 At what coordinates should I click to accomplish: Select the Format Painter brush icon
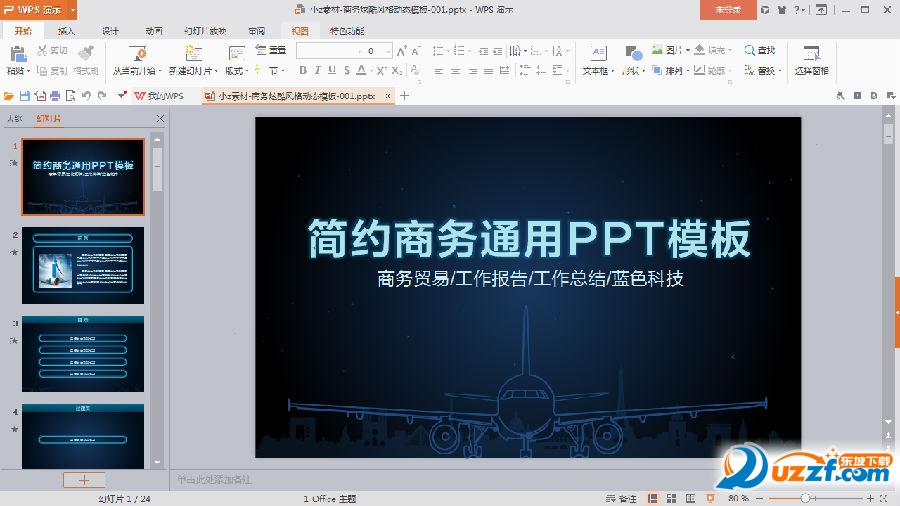click(85, 53)
